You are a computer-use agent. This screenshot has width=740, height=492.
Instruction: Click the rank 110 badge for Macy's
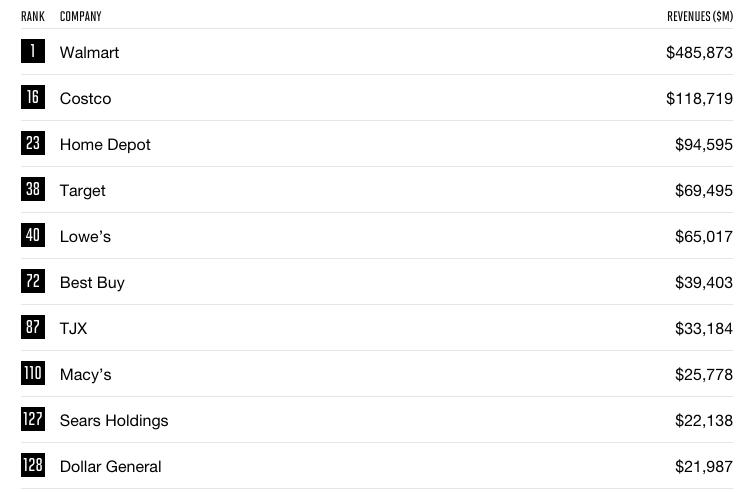pos(33,373)
